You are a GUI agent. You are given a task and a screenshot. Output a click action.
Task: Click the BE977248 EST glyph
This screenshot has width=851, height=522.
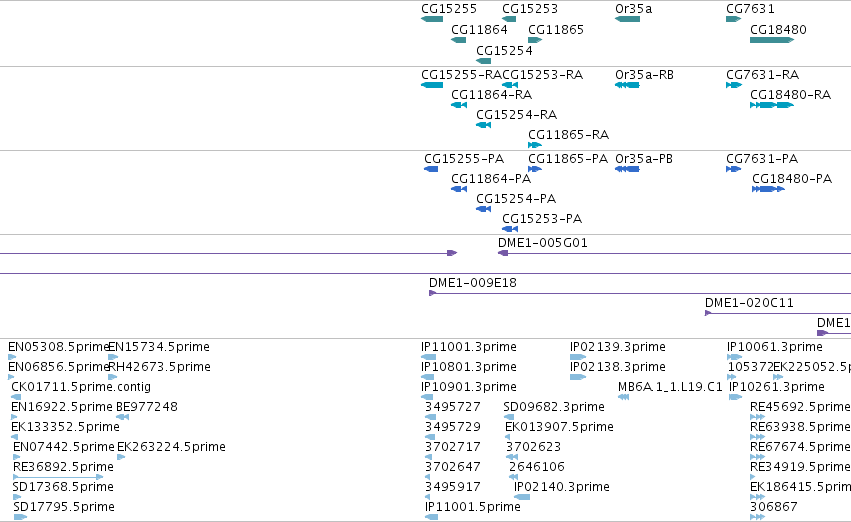[x=123, y=417]
